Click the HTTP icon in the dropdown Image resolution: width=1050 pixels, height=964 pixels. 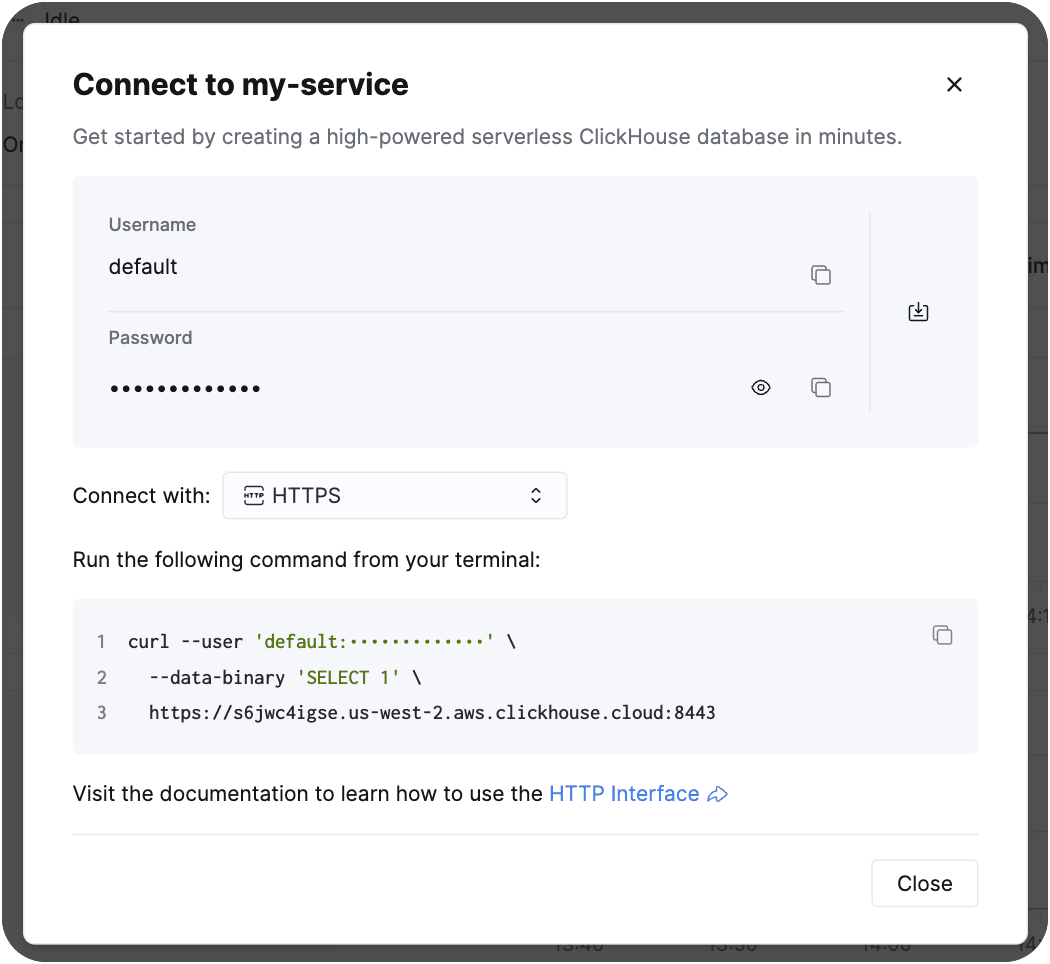(x=253, y=495)
